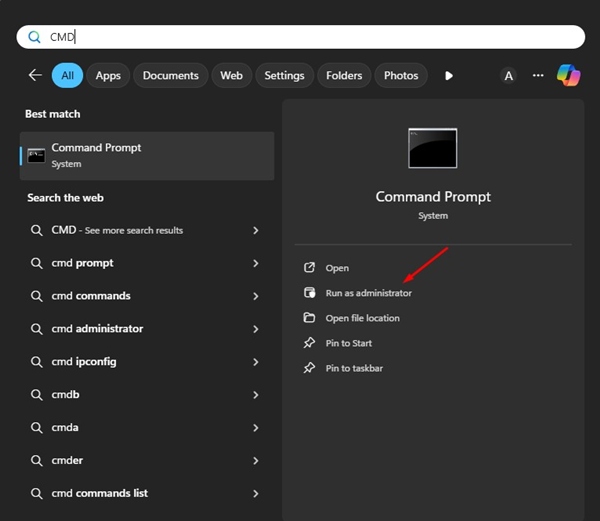This screenshot has width=600, height=521.
Task: Expand the chevron beside cmdb
Action: pos(256,395)
